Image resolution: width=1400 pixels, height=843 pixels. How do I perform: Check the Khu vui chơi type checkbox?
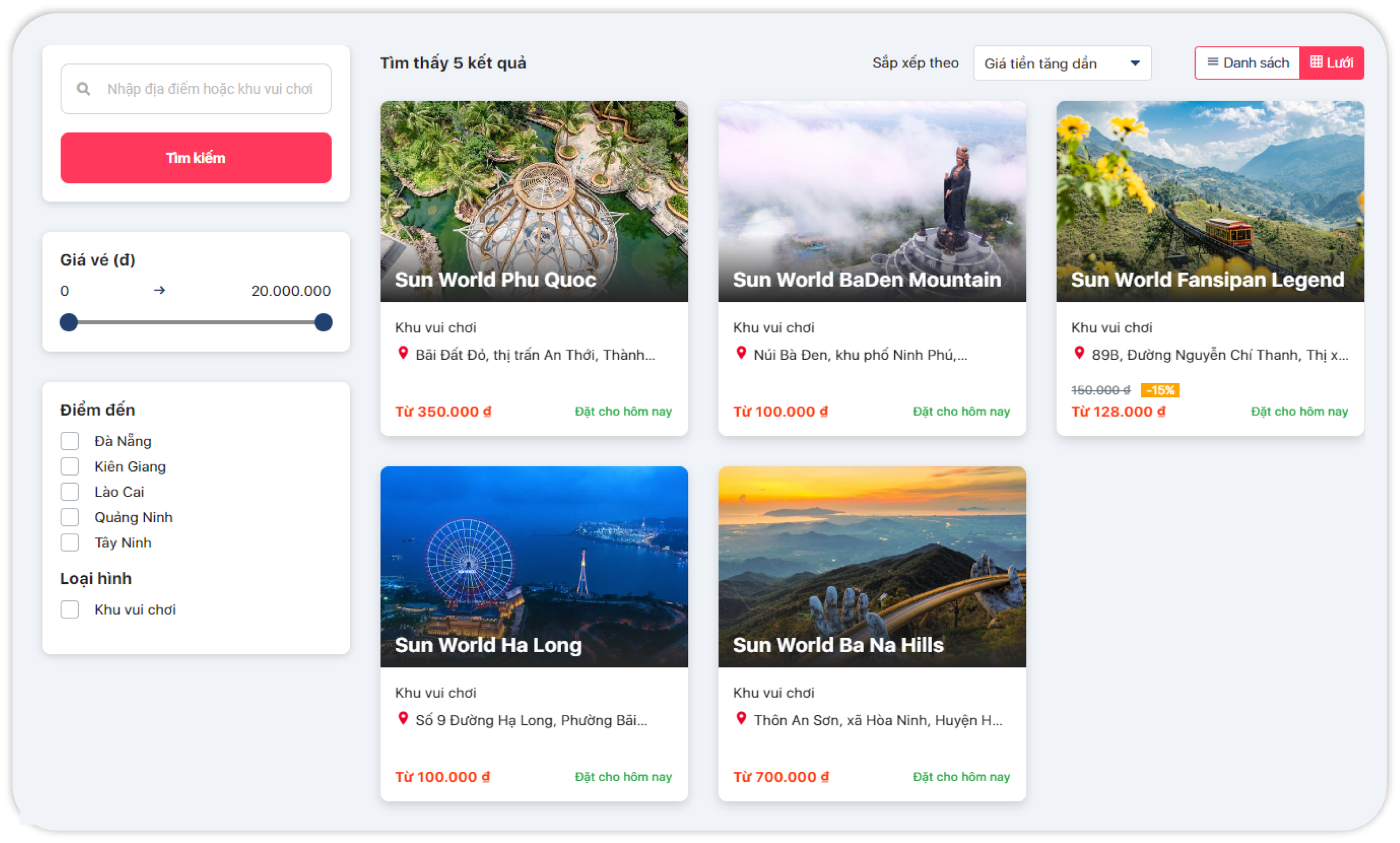click(x=70, y=610)
